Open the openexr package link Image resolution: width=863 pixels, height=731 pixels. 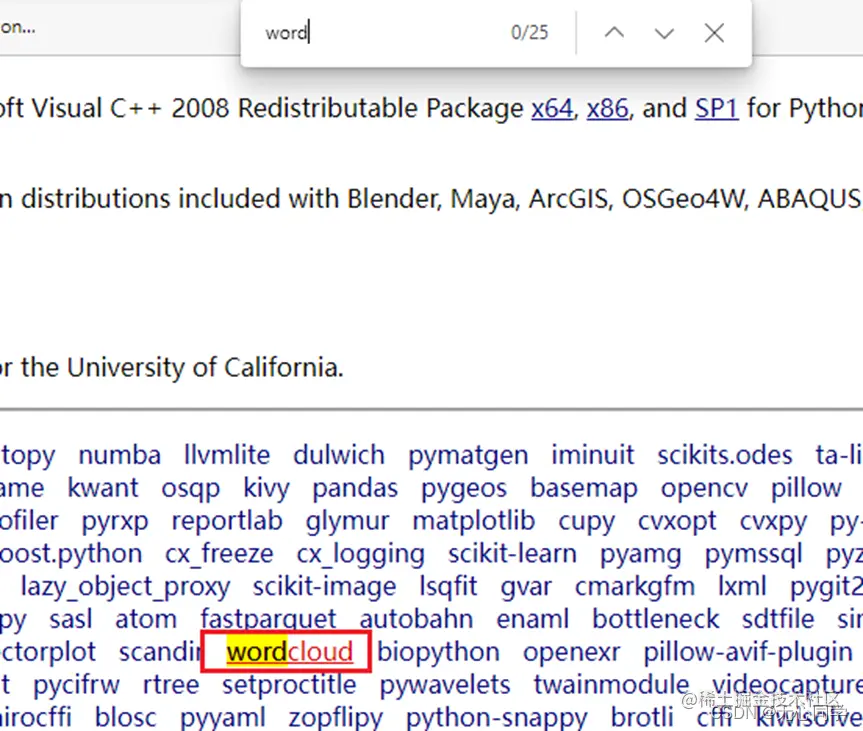[571, 653]
